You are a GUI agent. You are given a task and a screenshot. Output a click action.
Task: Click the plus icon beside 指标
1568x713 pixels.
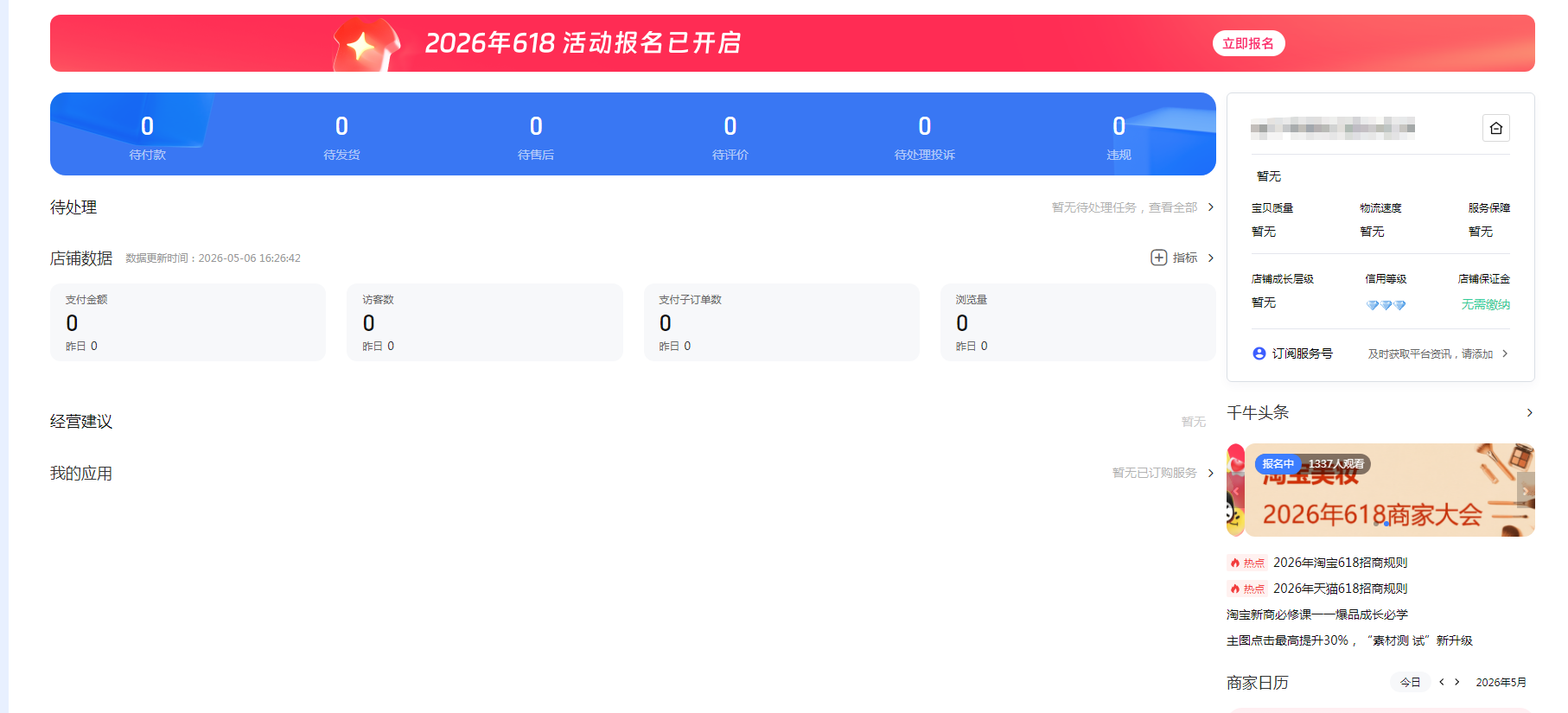click(1159, 258)
